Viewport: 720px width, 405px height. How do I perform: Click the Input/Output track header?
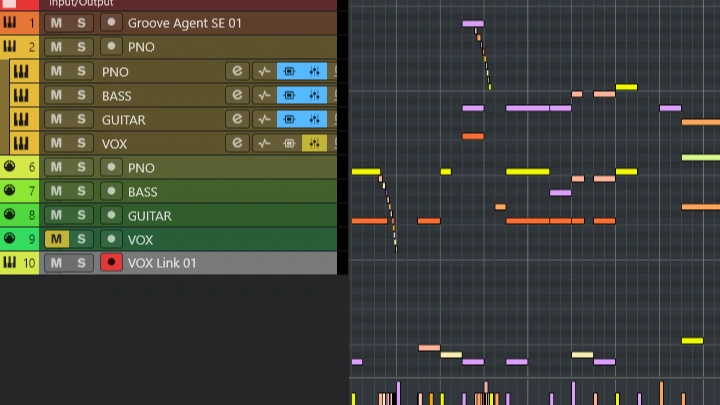[x=81, y=3]
